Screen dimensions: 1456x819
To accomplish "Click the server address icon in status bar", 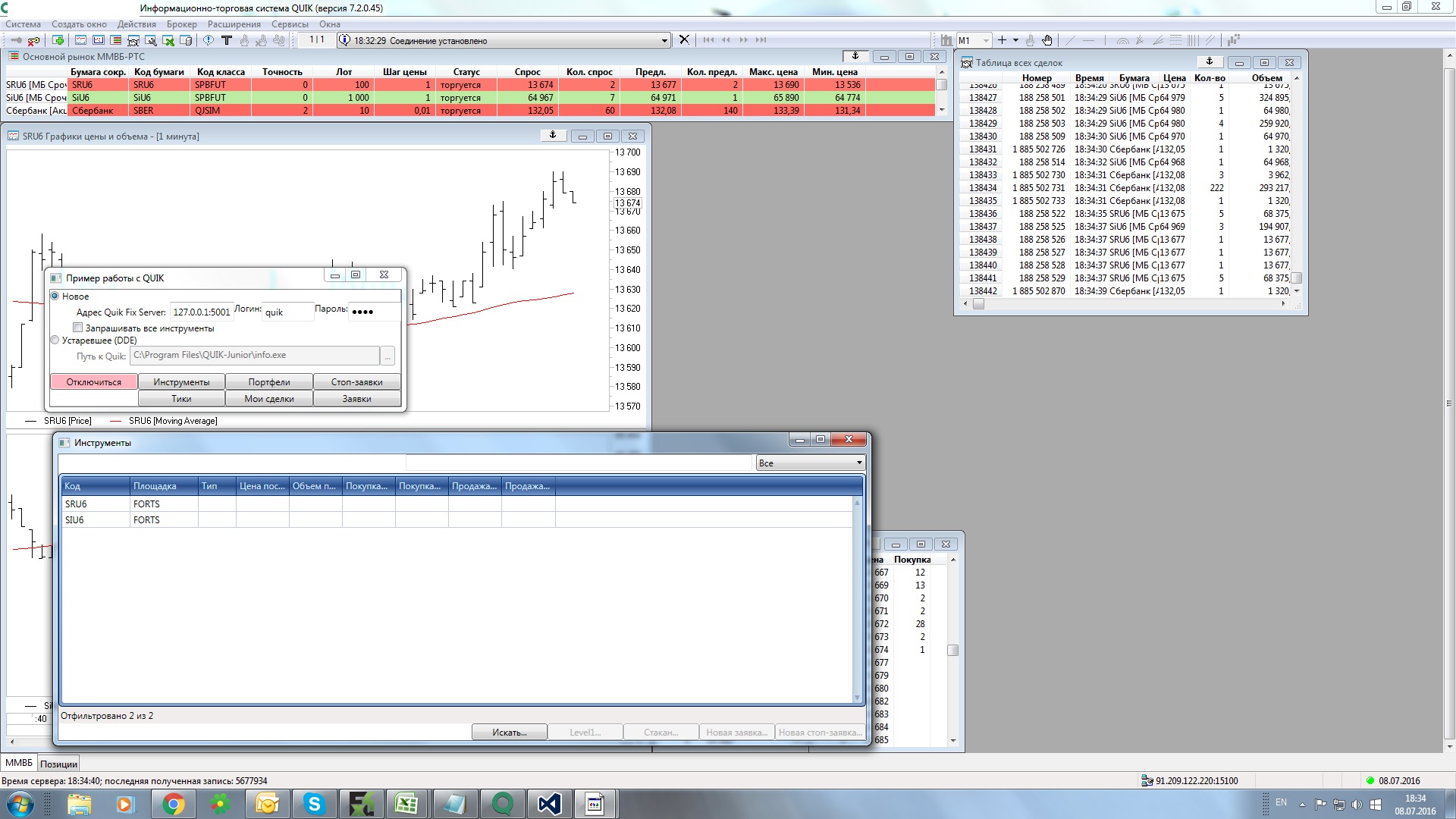I will [x=1147, y=780].
